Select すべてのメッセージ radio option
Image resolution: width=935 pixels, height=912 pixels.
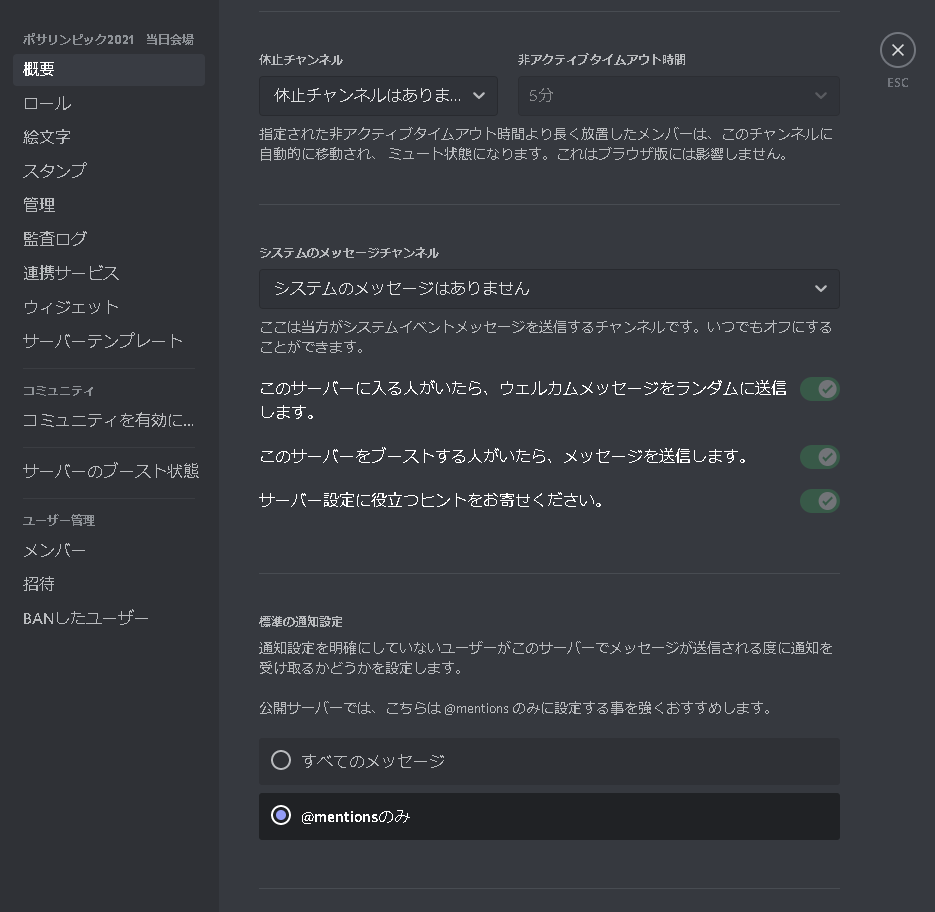click(549, 762)
